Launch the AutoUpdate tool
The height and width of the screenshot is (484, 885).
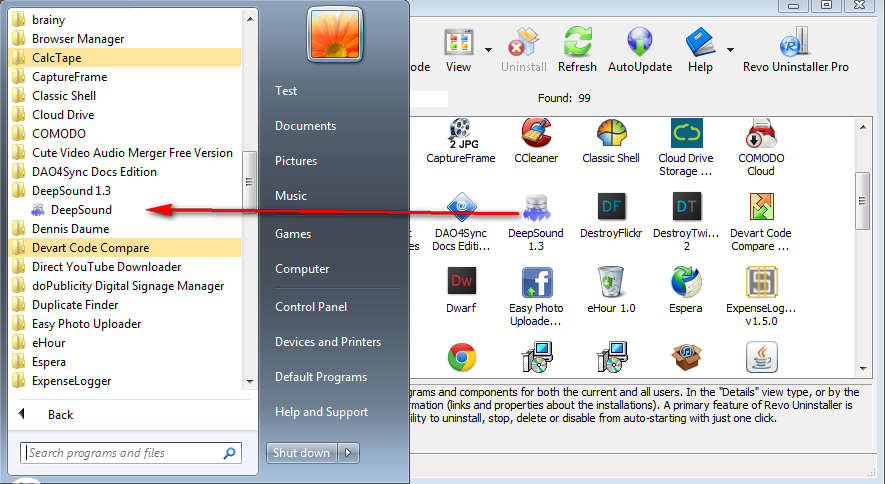pyautogui.click(x=639, y=42)
